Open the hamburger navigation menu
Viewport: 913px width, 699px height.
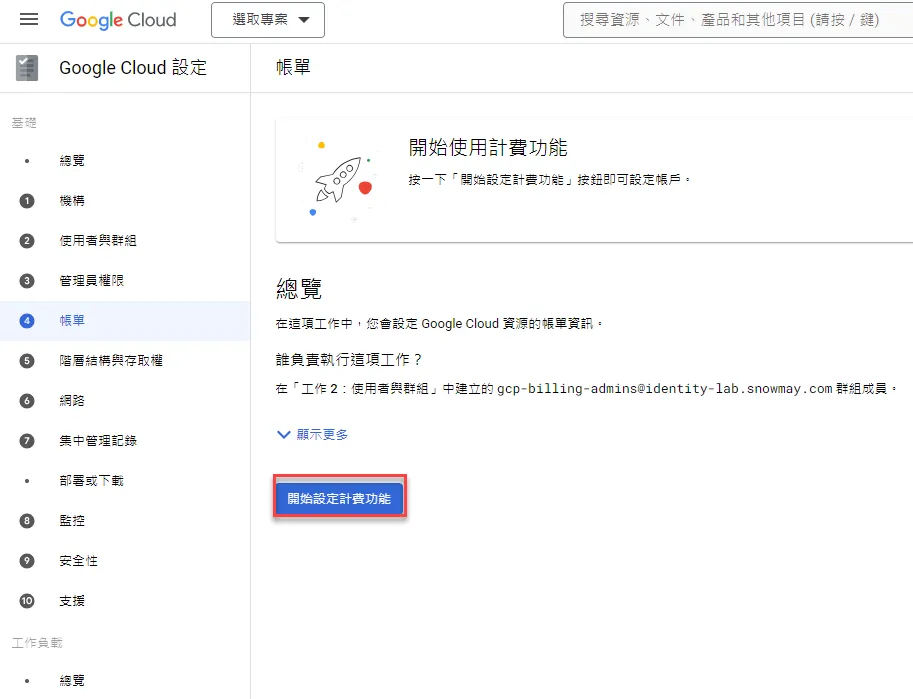point(29,20)
